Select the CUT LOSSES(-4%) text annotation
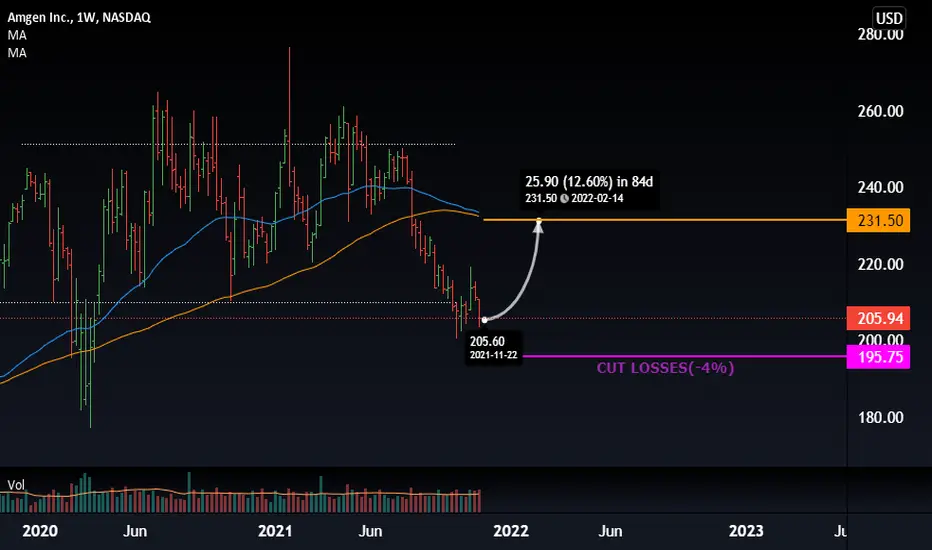The image size is (932, 550). click(x=665, y=368)
